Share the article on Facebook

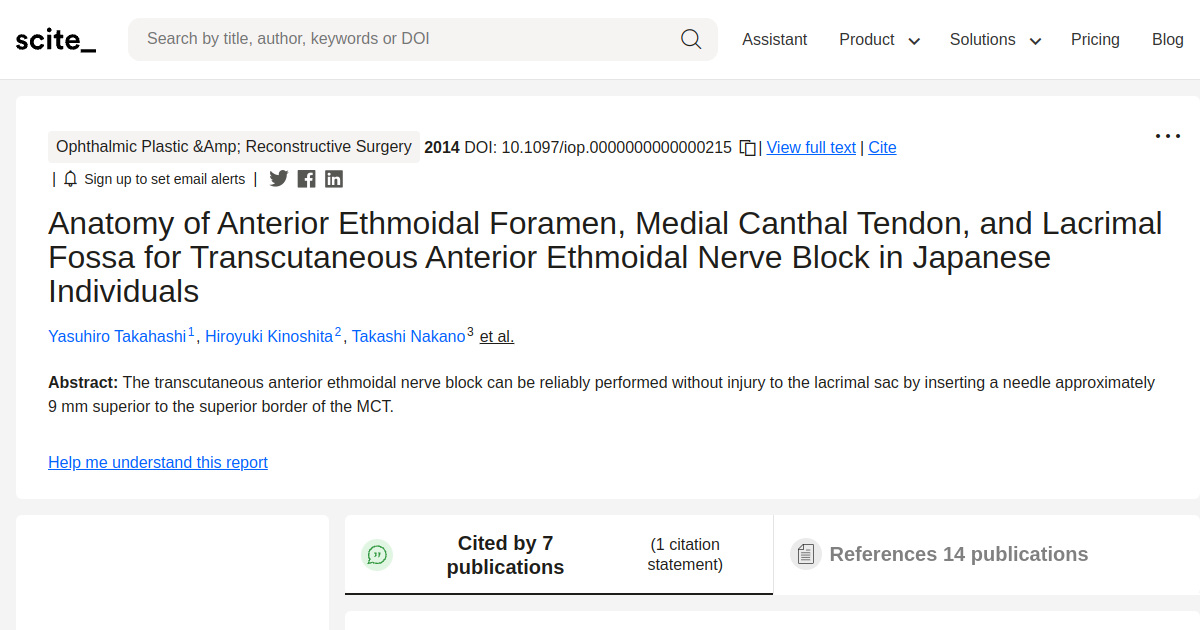point(306,178)
